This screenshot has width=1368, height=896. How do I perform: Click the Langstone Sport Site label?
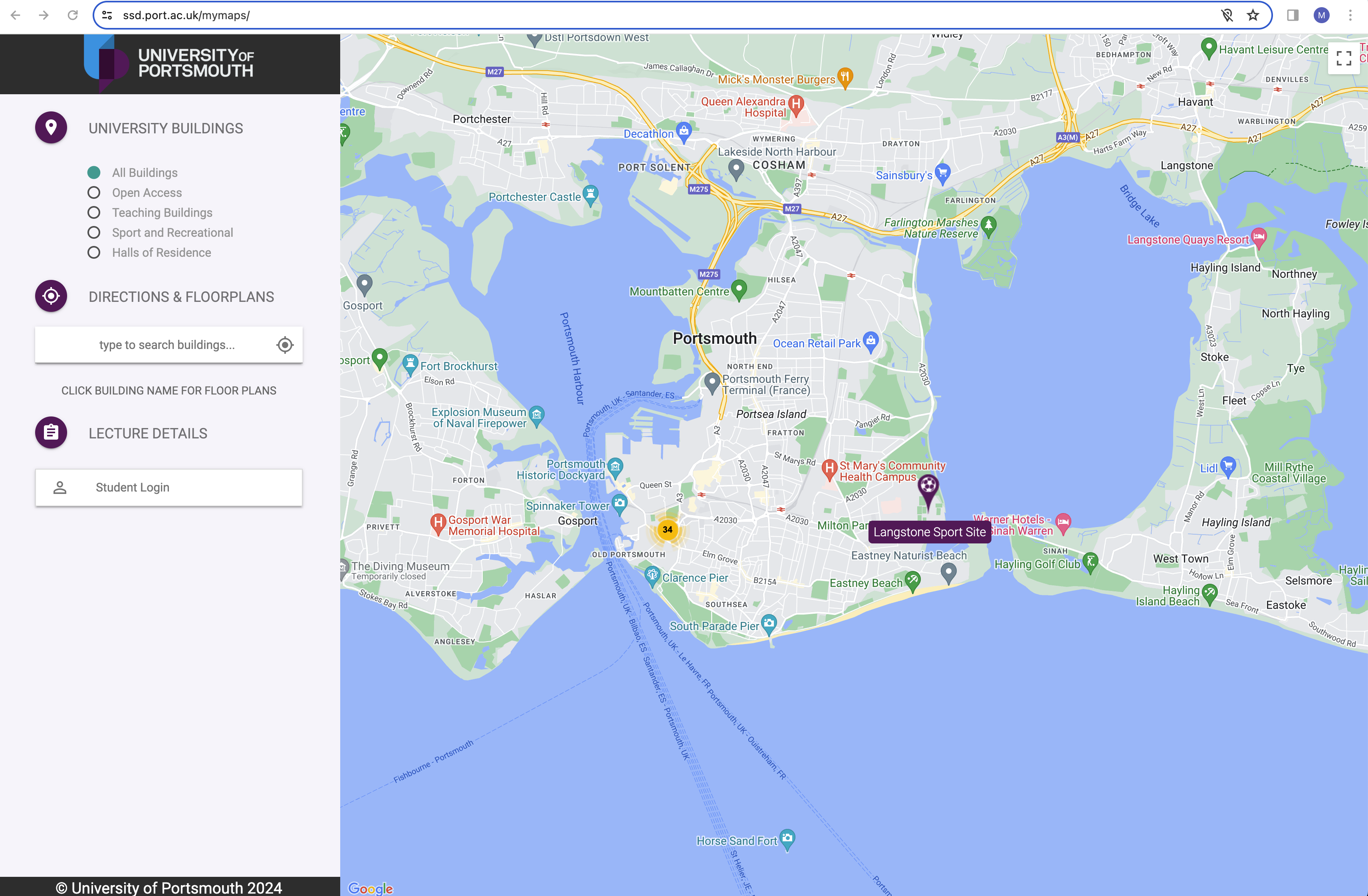click(930, 532)
